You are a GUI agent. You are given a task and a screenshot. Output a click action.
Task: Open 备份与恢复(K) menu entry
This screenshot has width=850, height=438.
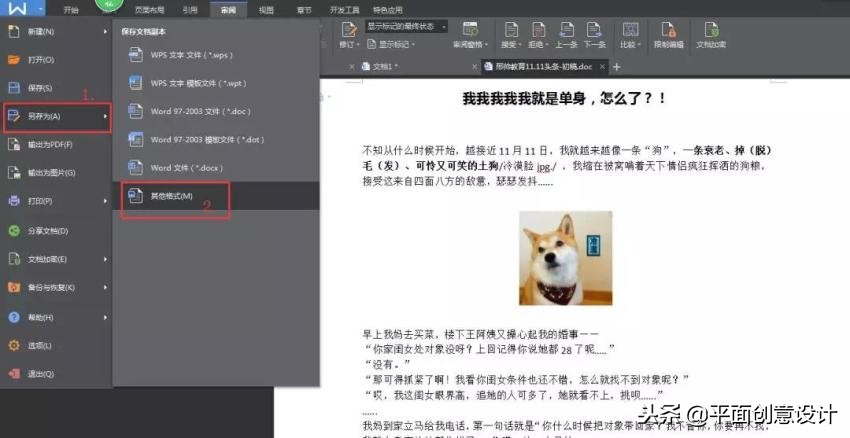click(x=56, y=287)
